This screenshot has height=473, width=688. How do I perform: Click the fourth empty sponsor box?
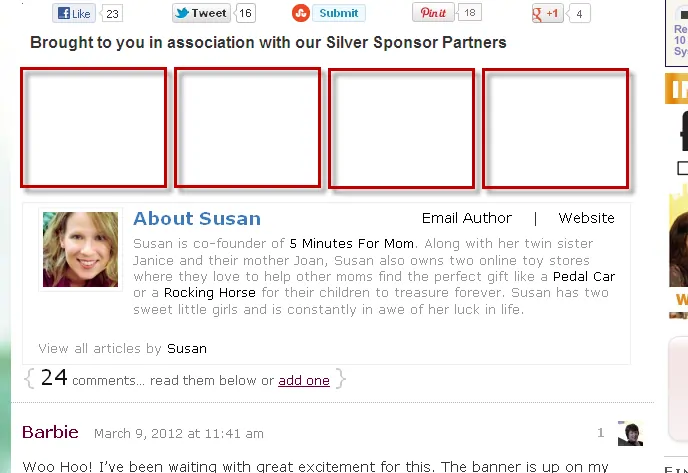coord(555,129)
